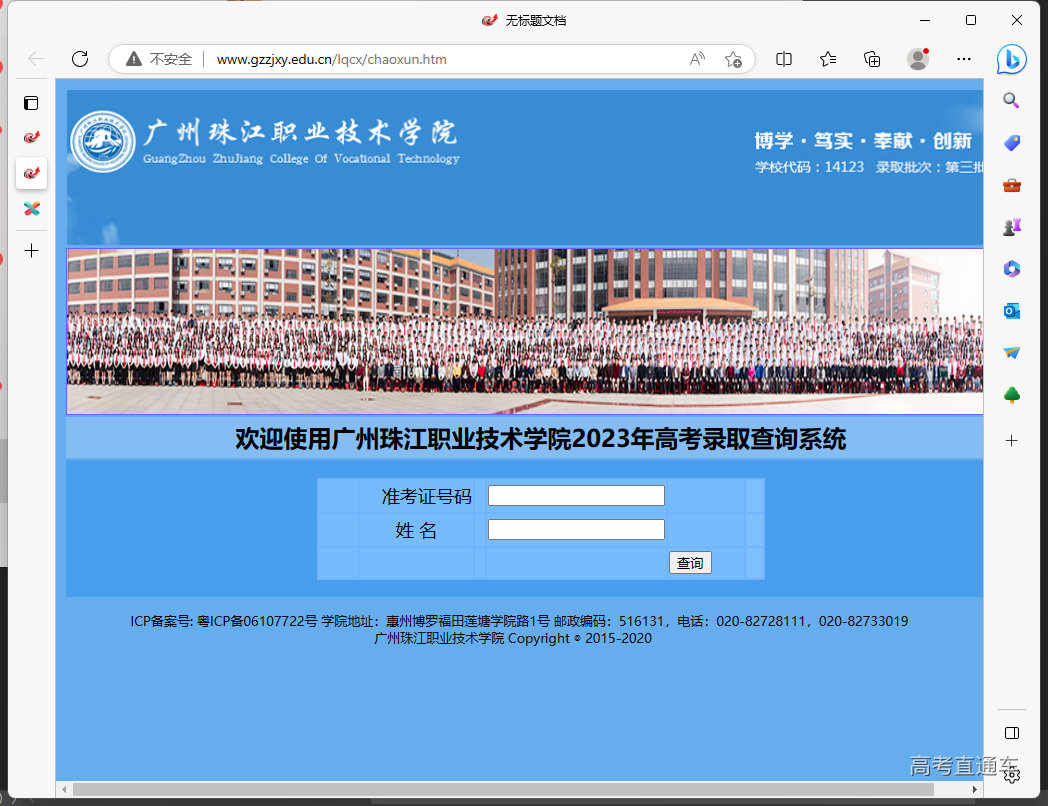Open the Favorites bar panel

(x=827, y=59)
